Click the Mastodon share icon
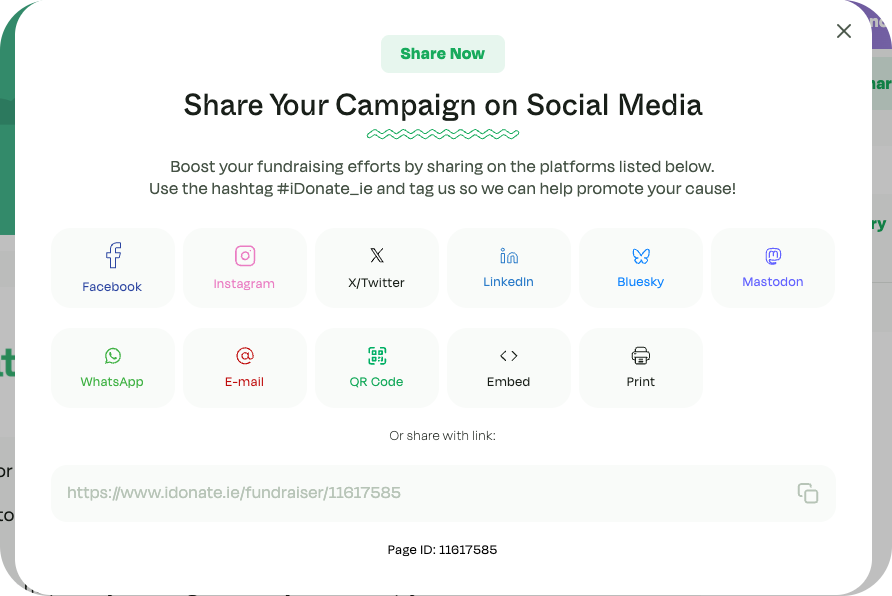Viewport: 892px width, 596px height. (x=773, y=256)
